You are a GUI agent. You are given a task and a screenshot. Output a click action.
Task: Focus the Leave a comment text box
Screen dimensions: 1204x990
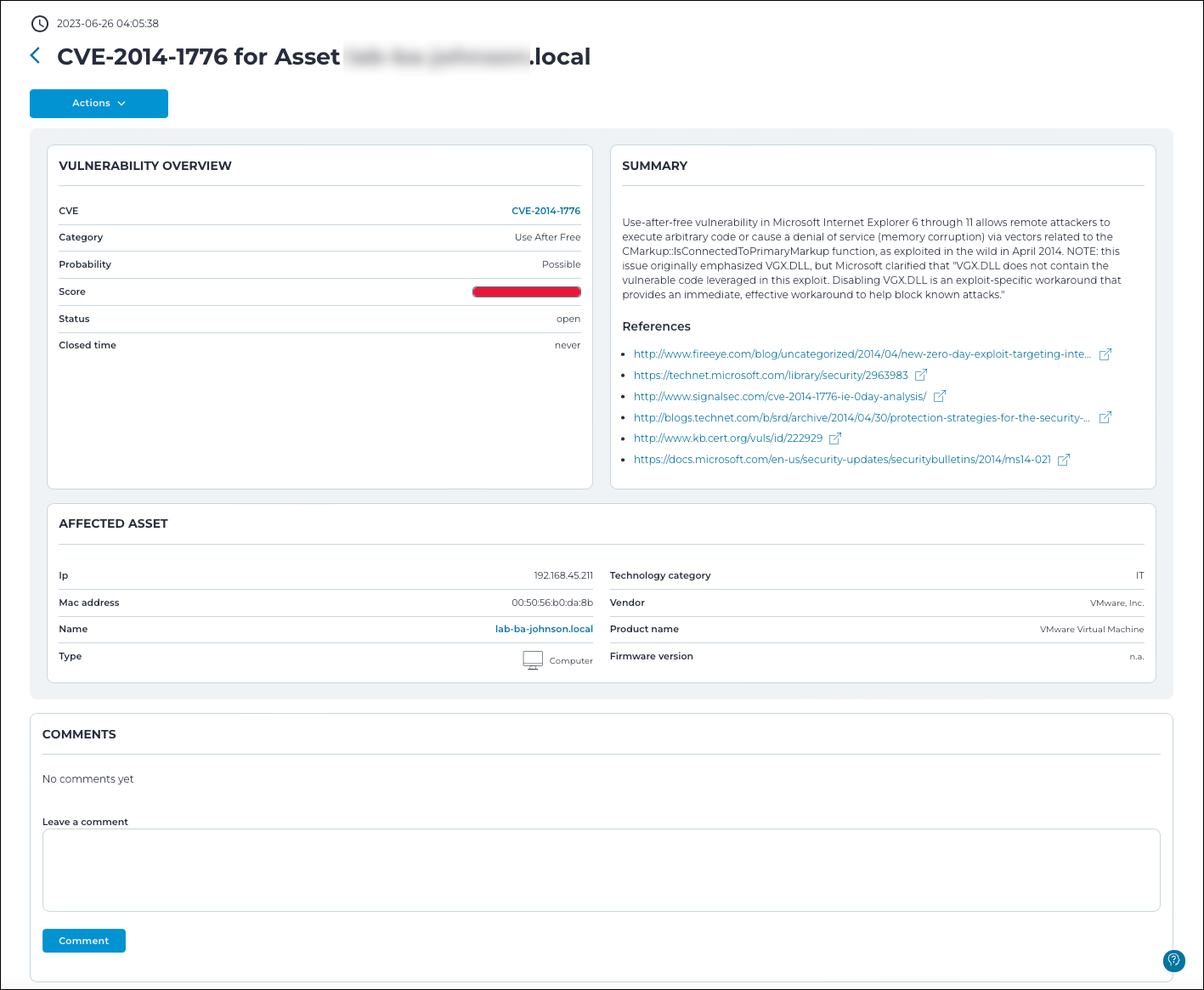[x=602, y=870]
